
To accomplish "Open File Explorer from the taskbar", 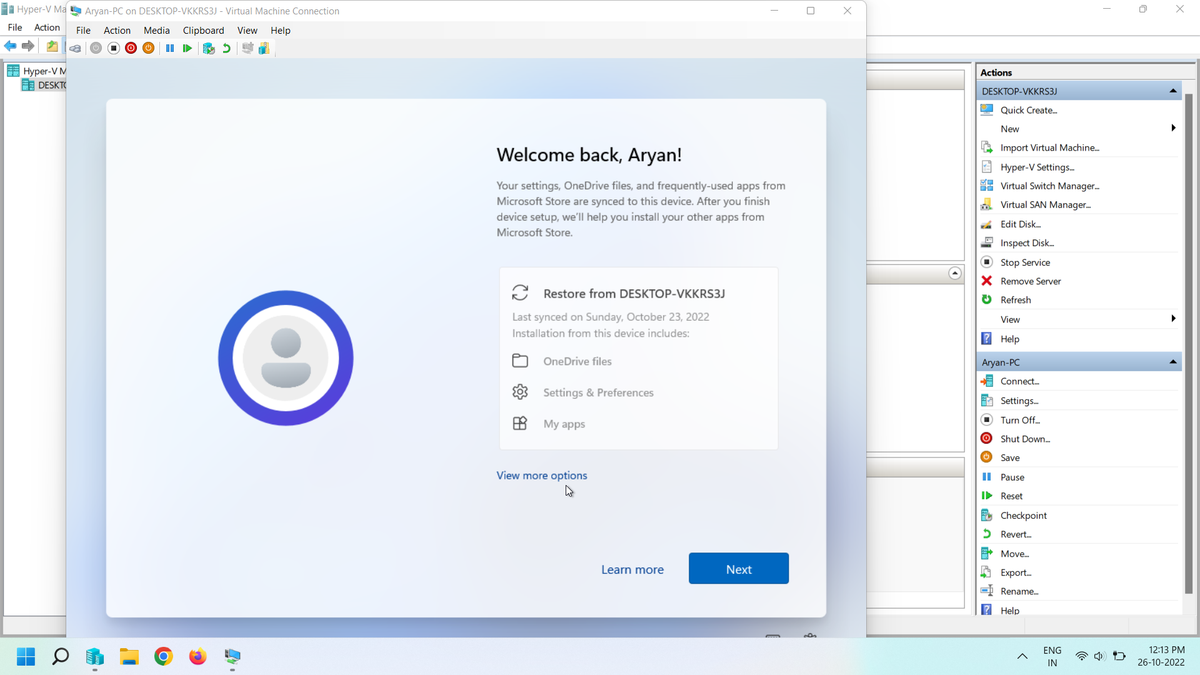I will point(129,656).
